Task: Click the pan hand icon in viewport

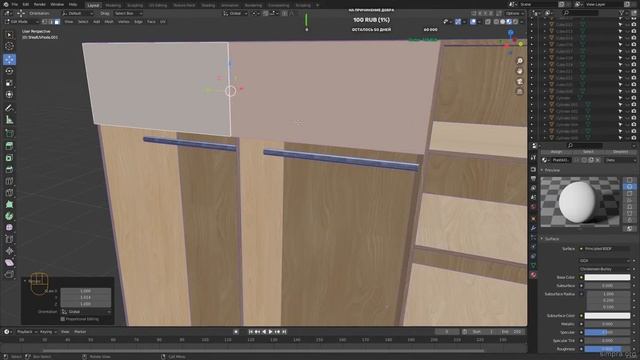Action: tap(520, 71)
